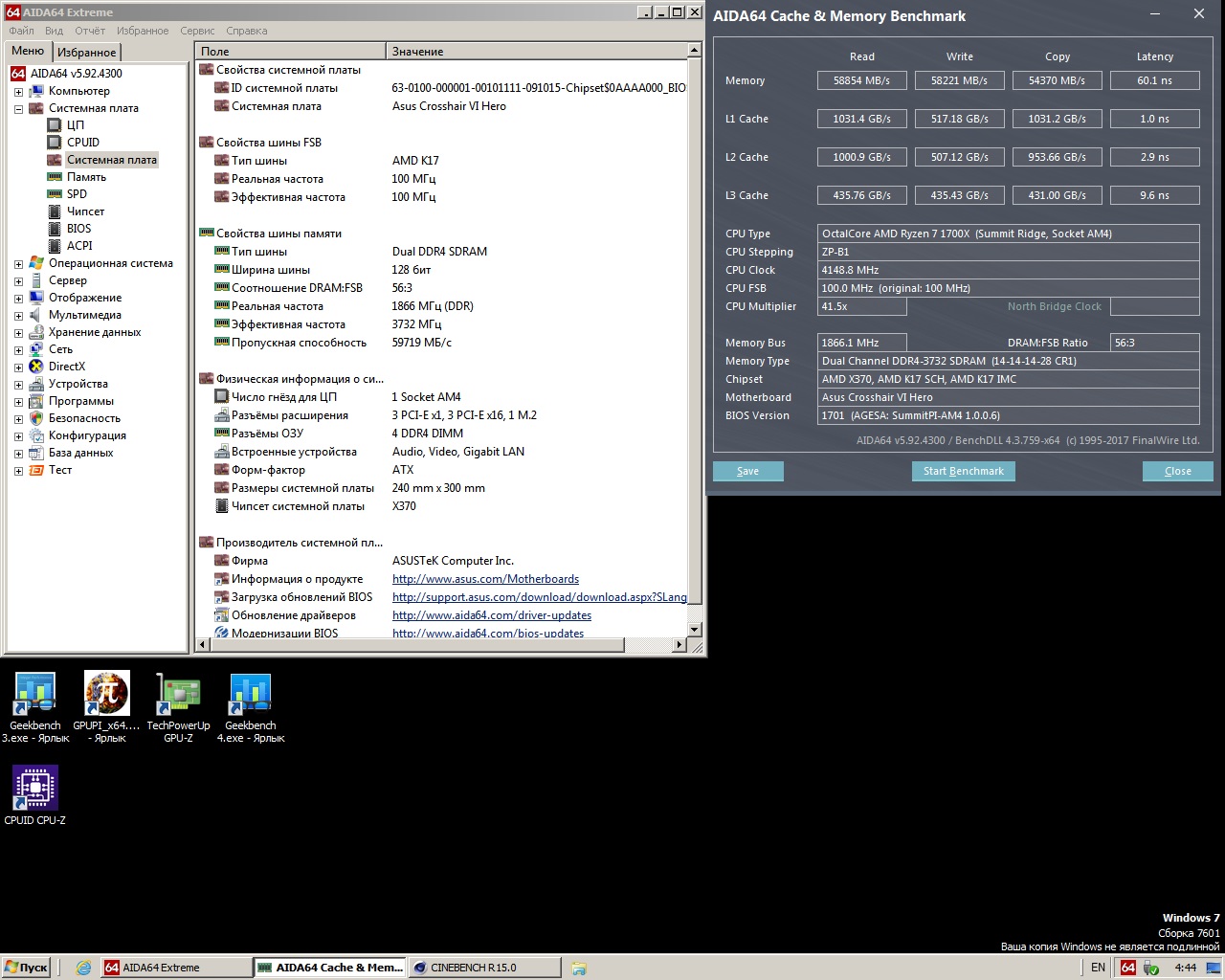The image size is (1225, 980).
Task: Expand the Отображение tree node
Action: (x=18, y=299)
